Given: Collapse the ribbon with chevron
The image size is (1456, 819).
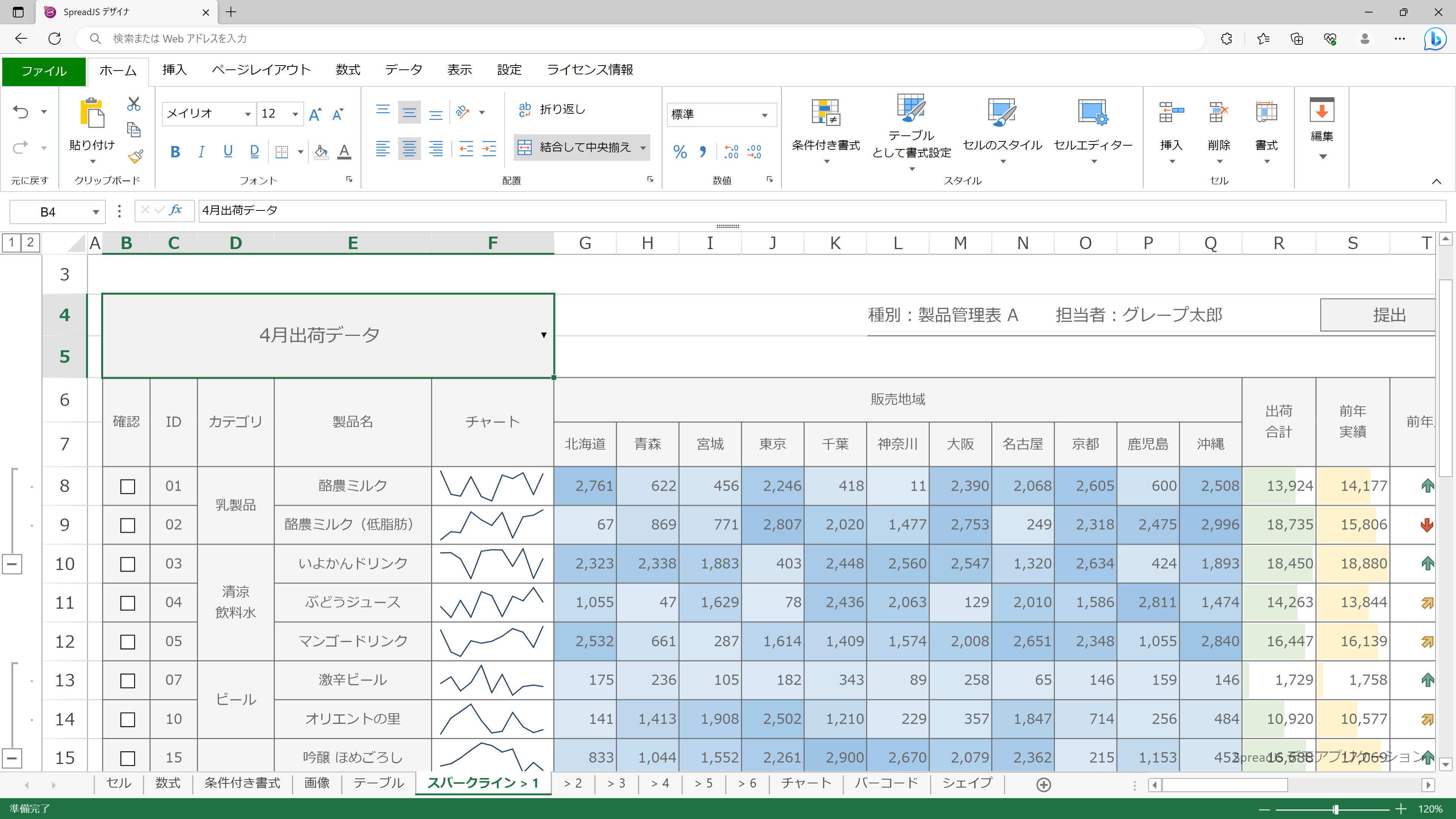Looking at the screenshot, I should [x=1436, y=182].
